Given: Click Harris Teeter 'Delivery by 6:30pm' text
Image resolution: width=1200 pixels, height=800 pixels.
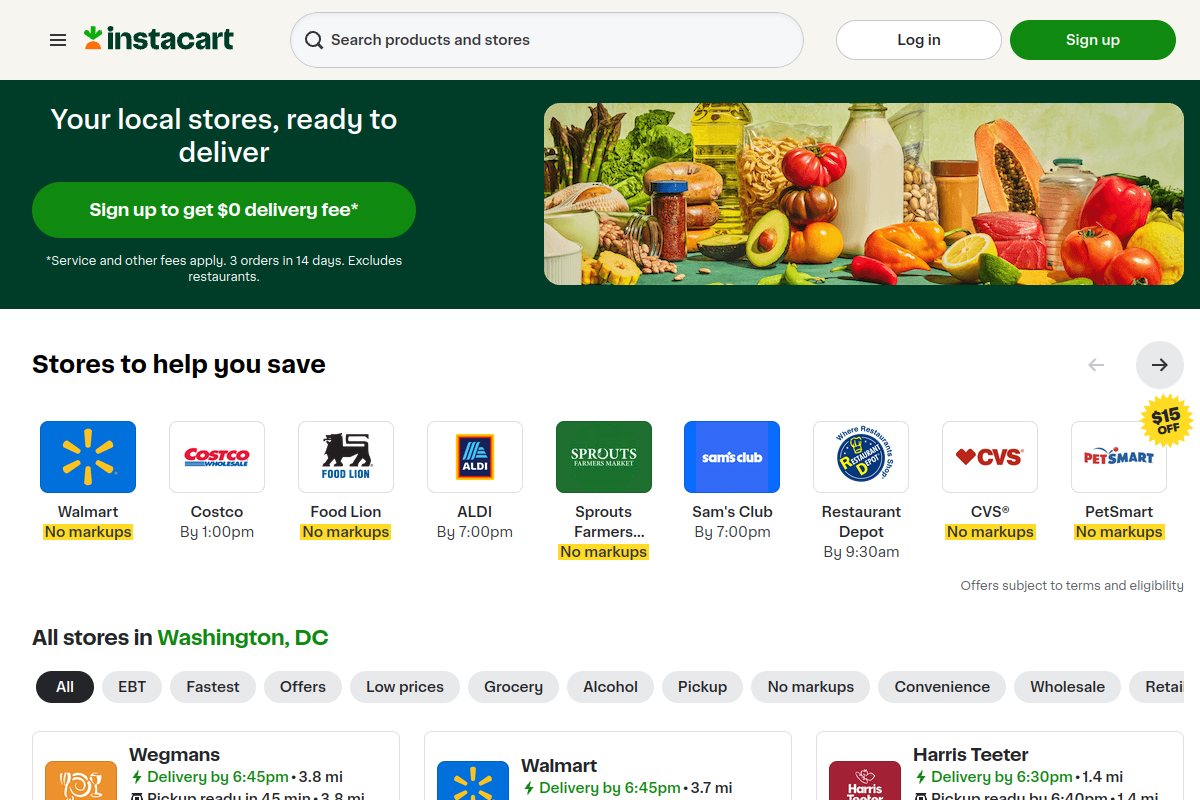Looking at the screenshot, I should pos(1002,777).
